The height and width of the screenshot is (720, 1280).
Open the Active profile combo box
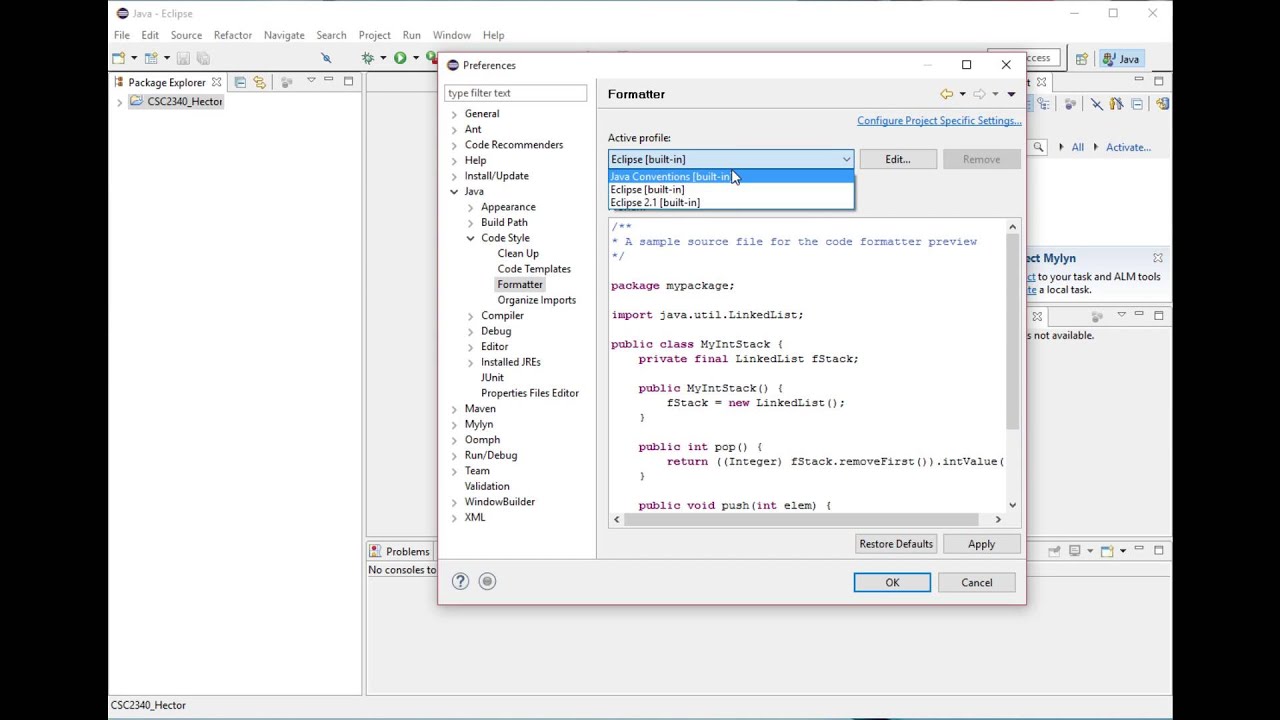[731, 159]
